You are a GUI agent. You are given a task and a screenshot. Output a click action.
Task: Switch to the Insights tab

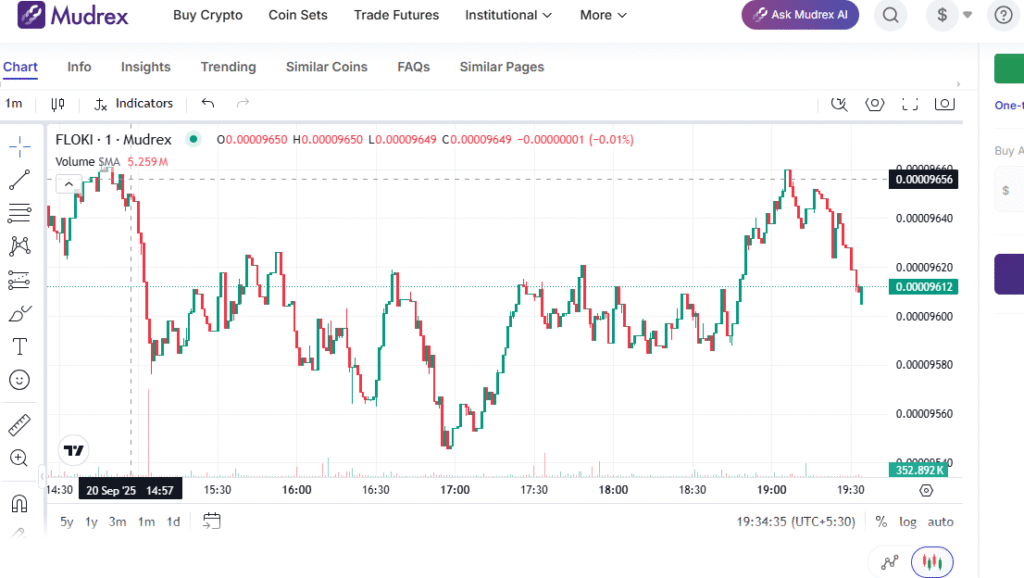146,67
